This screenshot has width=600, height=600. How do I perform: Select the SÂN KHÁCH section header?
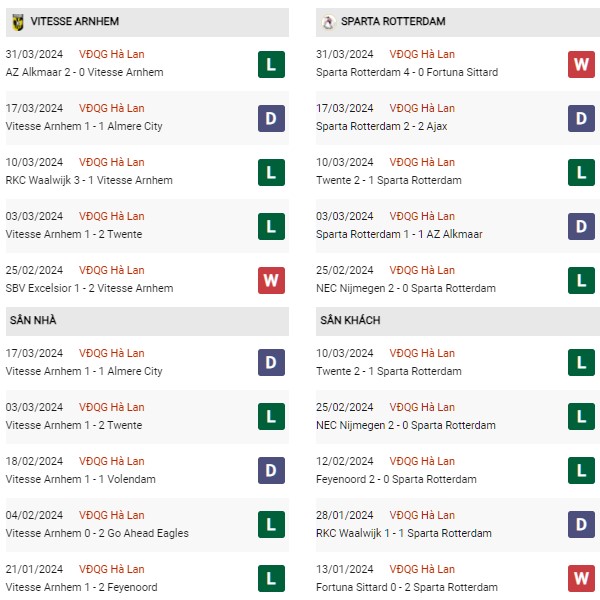(x=458, y=321)
